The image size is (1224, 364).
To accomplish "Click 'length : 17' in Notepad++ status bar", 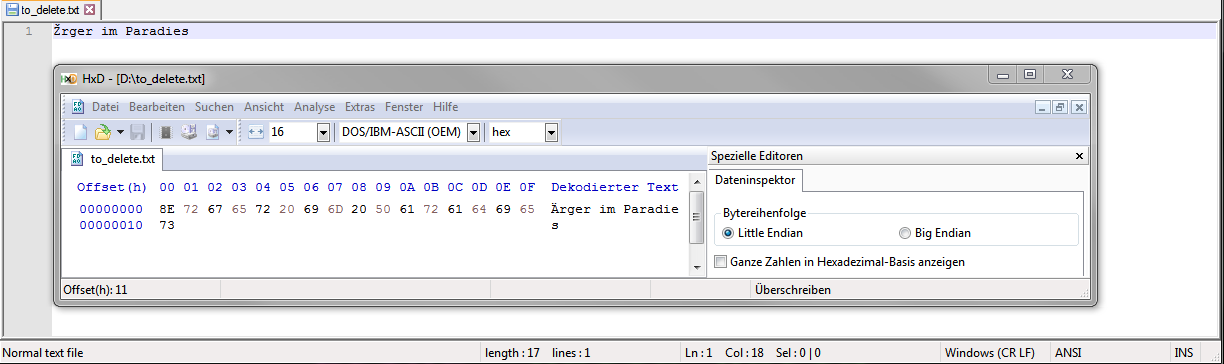I will click(512, 353).
